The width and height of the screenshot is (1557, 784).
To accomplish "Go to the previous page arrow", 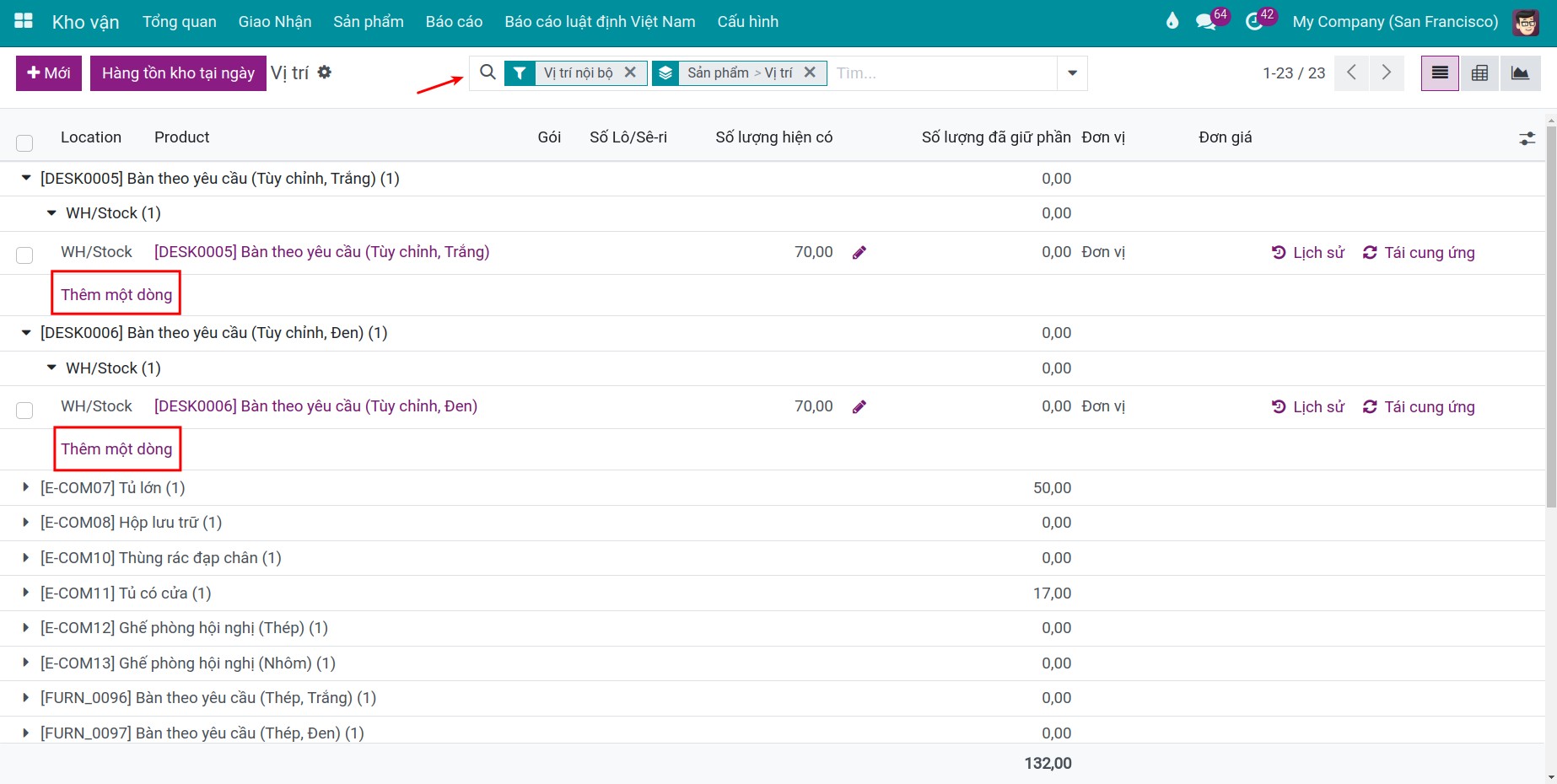I will pyautogui.click(x=1352, y=72).
